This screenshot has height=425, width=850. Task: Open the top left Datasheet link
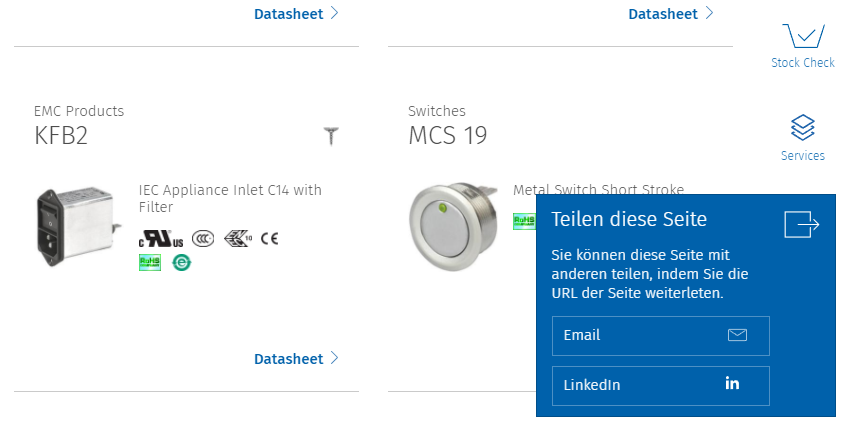click(288, 14)
